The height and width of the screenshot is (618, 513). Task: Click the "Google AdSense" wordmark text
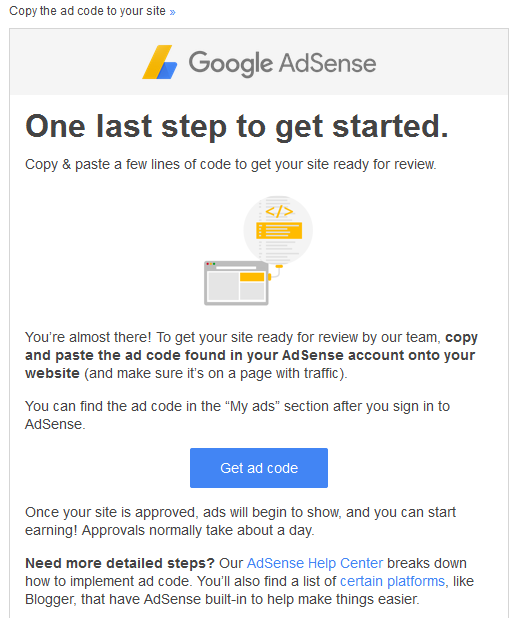282,63
